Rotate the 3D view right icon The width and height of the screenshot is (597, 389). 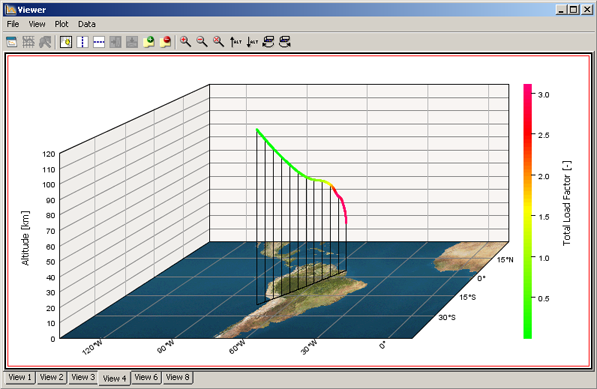pos(285,42)
